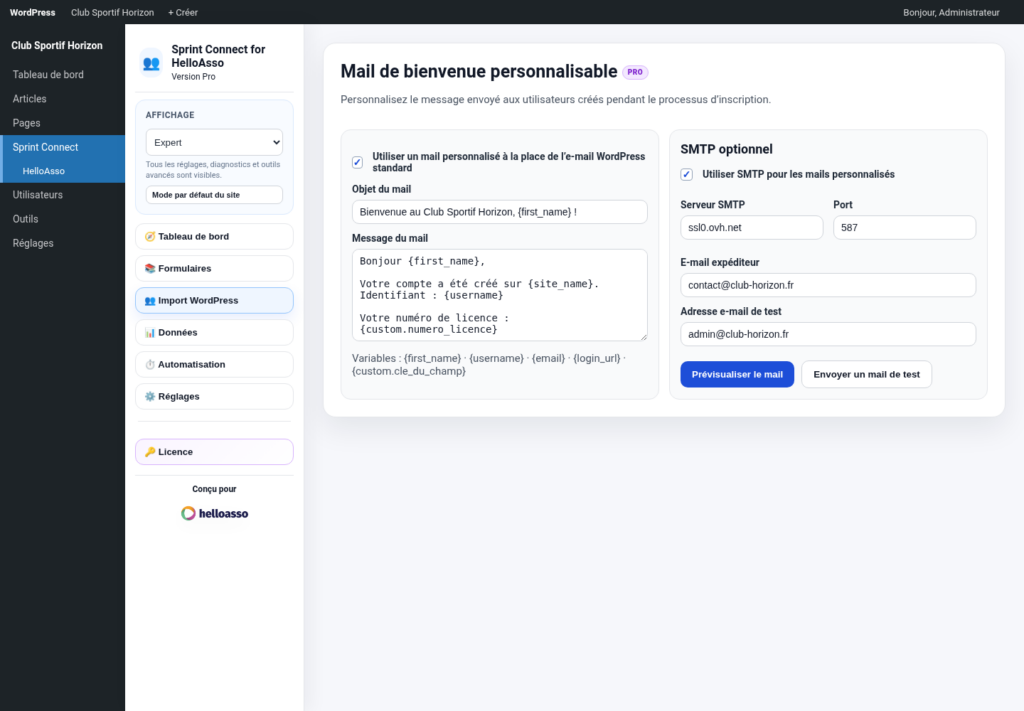This screenshot has width=1024, height=711.
Task: Click Mail de bienvenue personnalisable title
Action: pyautogui.click(x=479, y=71)
